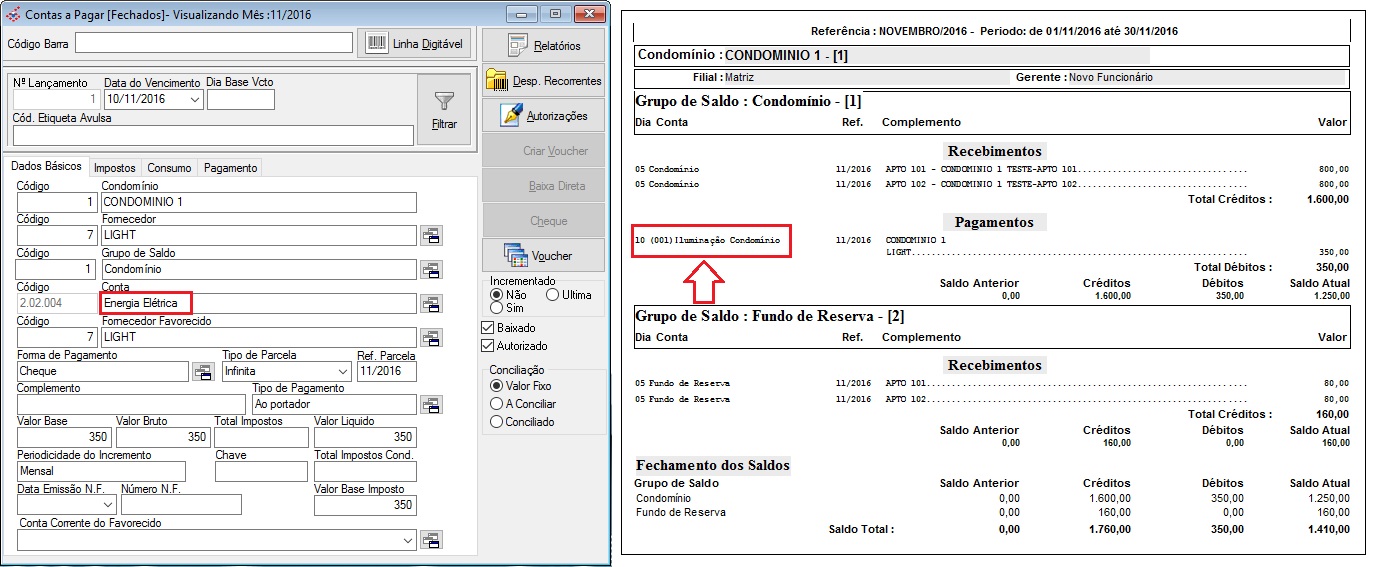Click the Voucher button
This screenshot has height=567, width=1373.
[544, 256]
